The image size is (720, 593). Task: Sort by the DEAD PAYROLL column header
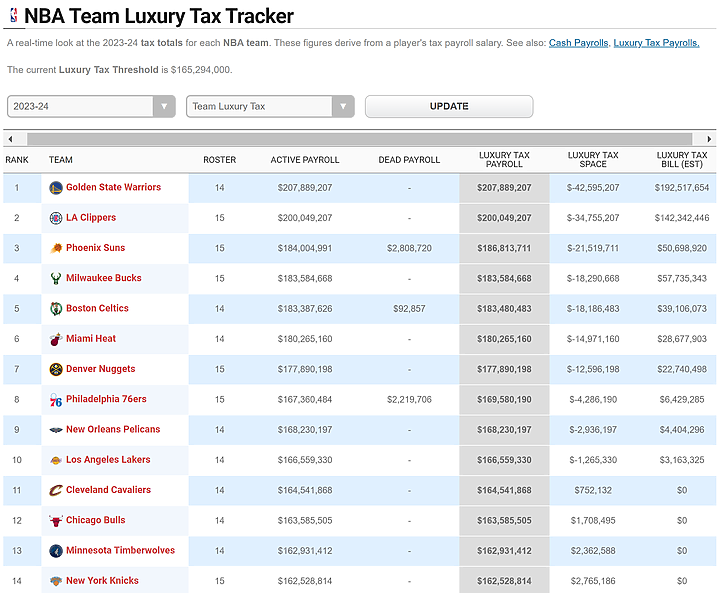click(x=409, y=160)
